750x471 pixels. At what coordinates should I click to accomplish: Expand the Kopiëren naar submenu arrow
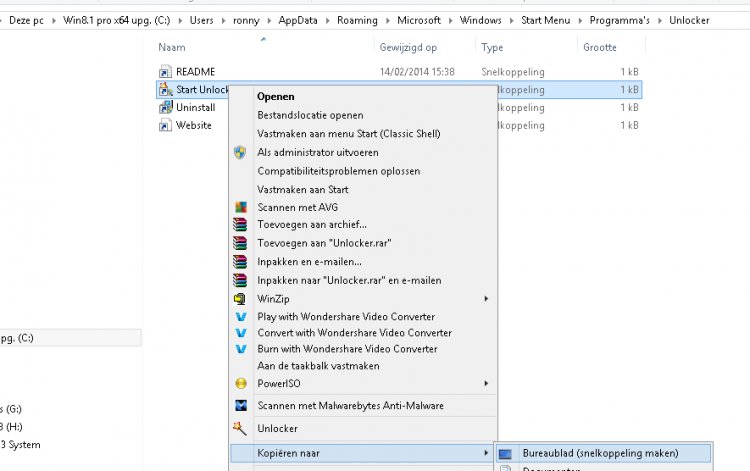click(x=486, y=453)
